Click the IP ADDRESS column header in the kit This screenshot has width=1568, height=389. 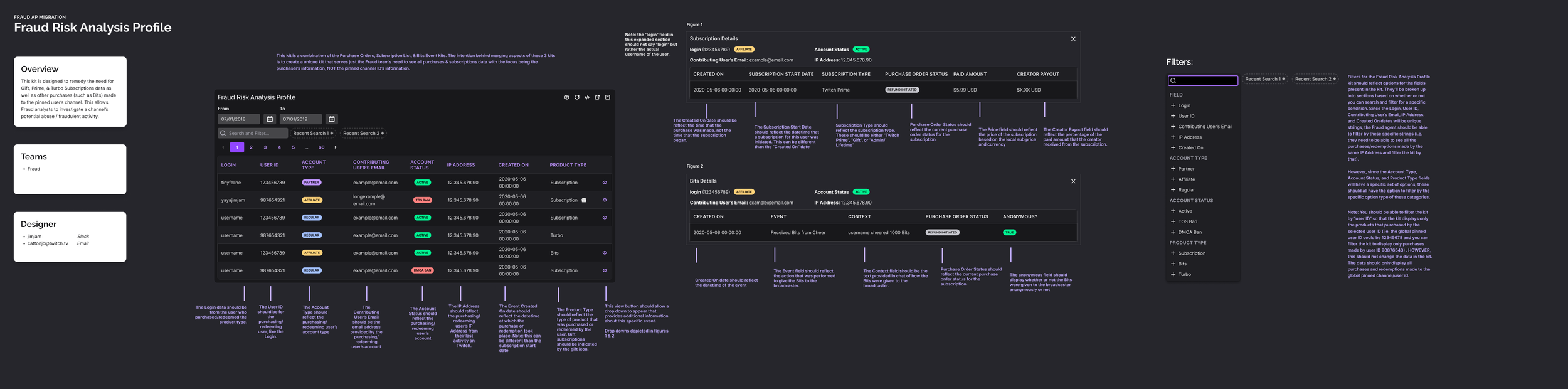(461, 165)
